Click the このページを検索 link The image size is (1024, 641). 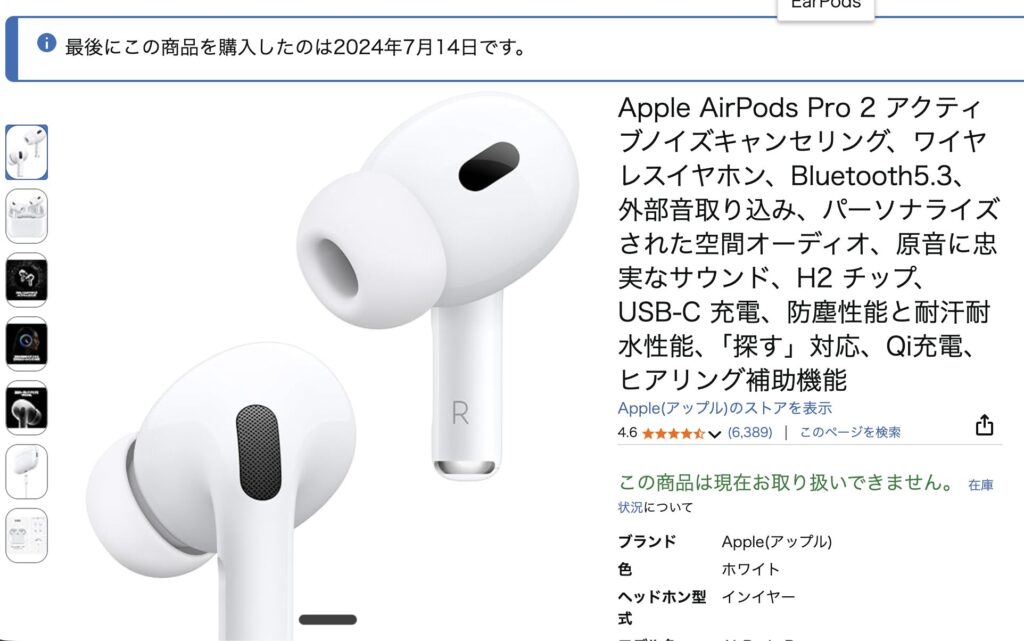pos(850,432)
